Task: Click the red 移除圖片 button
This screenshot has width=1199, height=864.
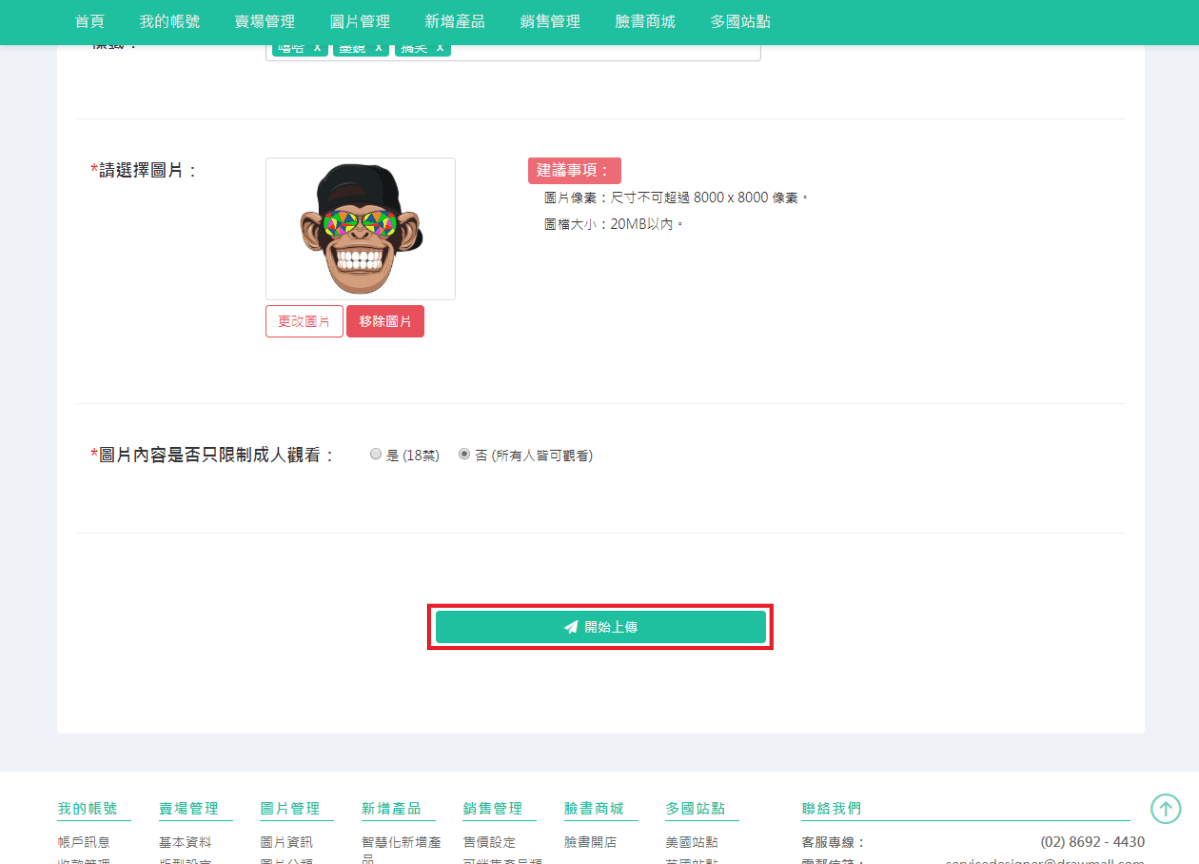Action: pos(385,321)
